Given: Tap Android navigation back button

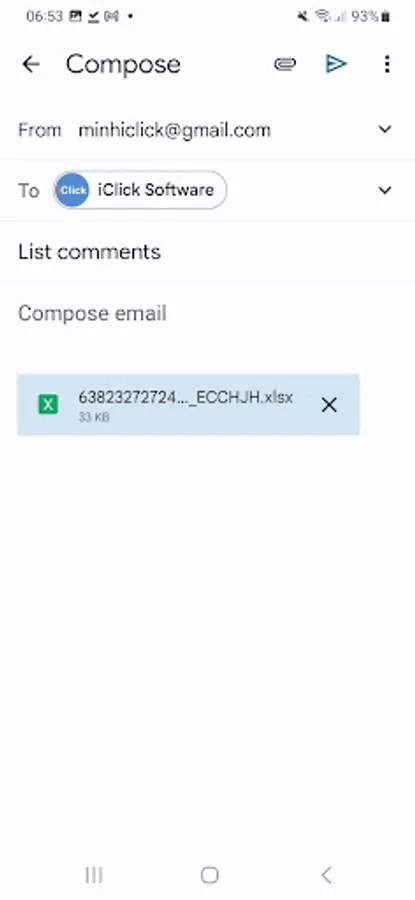Looking at the screenshot, I should (x=326, y=875).
